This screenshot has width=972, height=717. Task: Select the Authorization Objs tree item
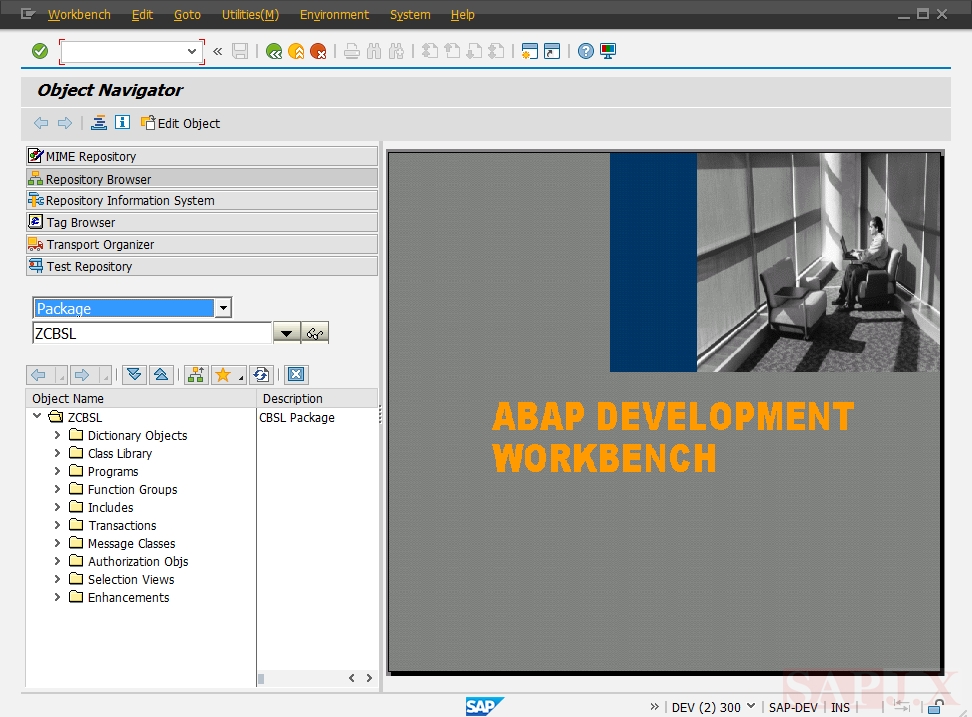138,561
